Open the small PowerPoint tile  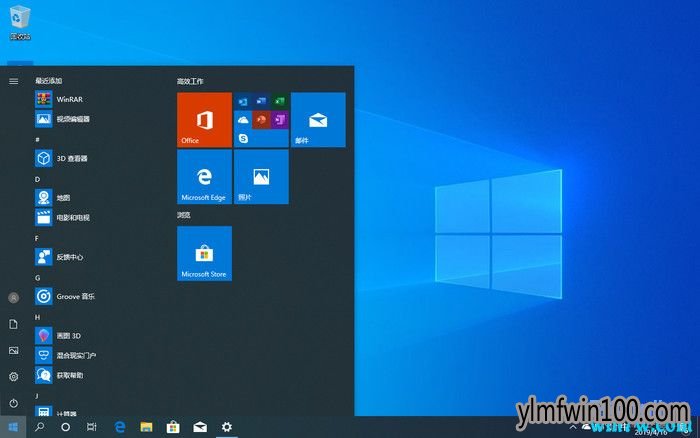pos(261,120)
